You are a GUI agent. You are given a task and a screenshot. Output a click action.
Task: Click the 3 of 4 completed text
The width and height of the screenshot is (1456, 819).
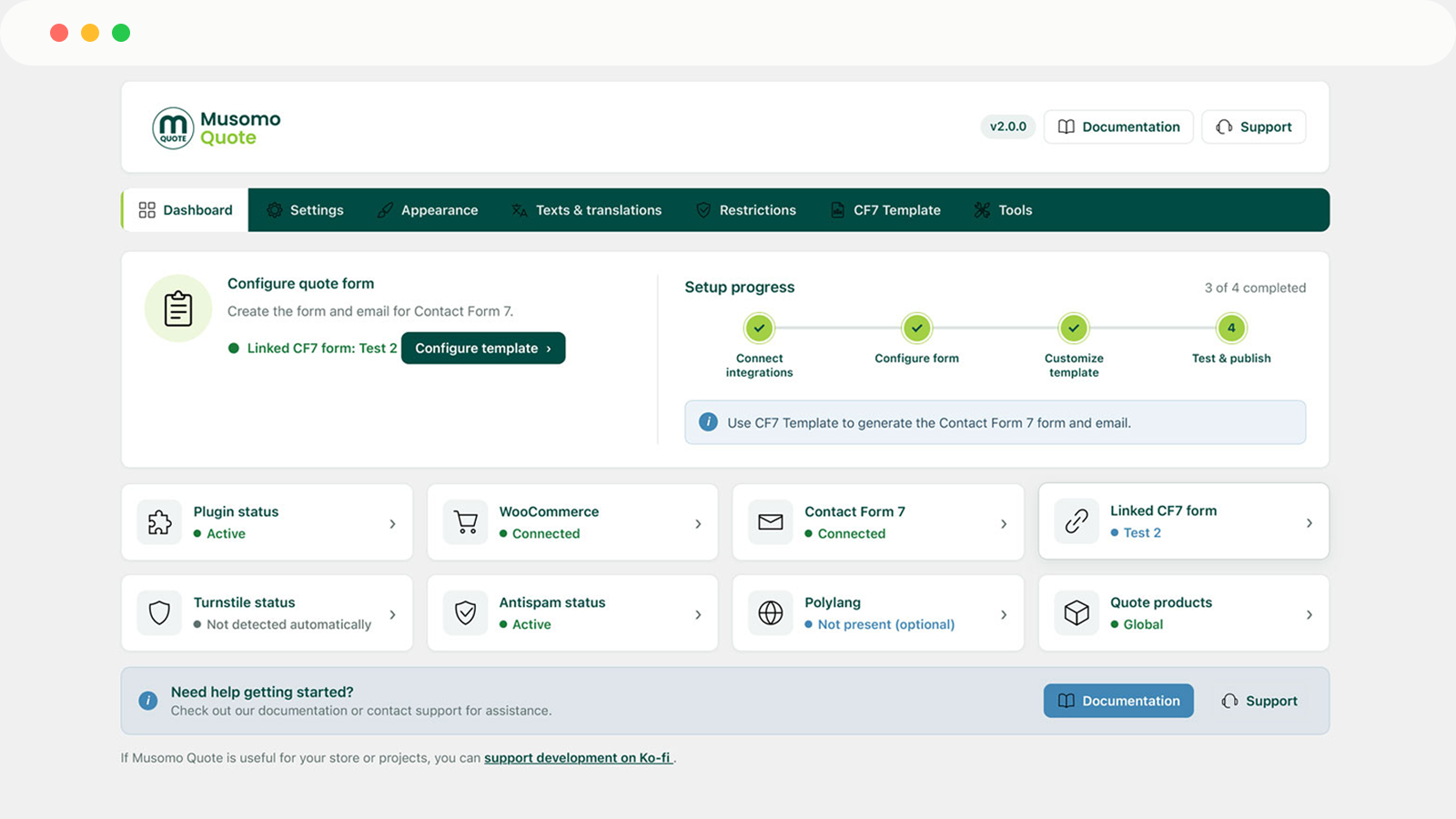click(1255, 288)
